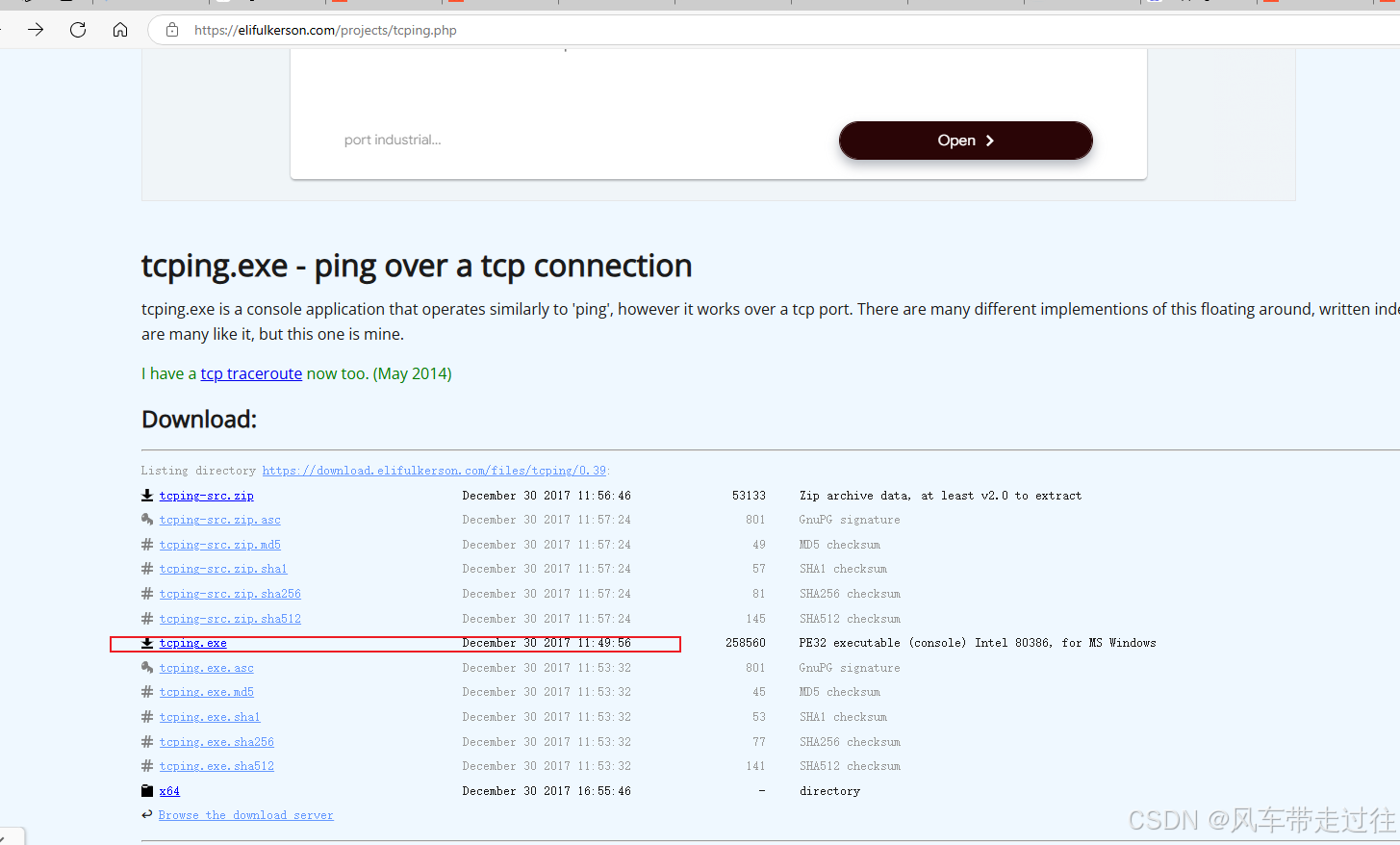Image resolution: width=1400 pixels, height=845 pixels.
Task: Open tcping-src.zip.md5 checksum
Action: coord(220,545)
